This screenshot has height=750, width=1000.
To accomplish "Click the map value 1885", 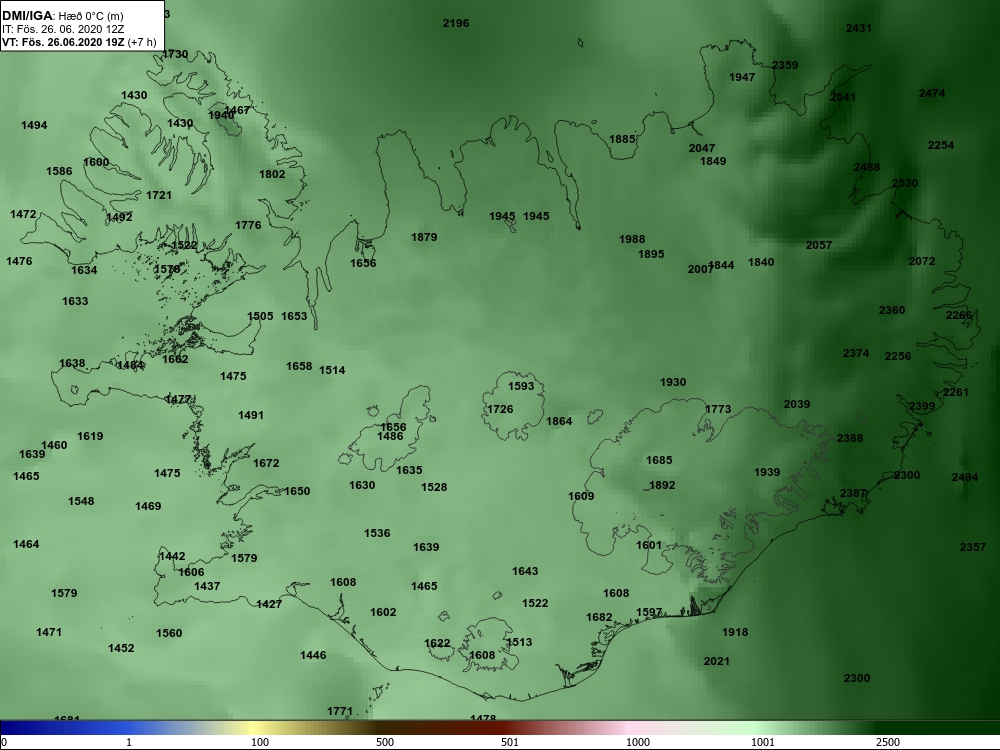I will pos(622,139).
